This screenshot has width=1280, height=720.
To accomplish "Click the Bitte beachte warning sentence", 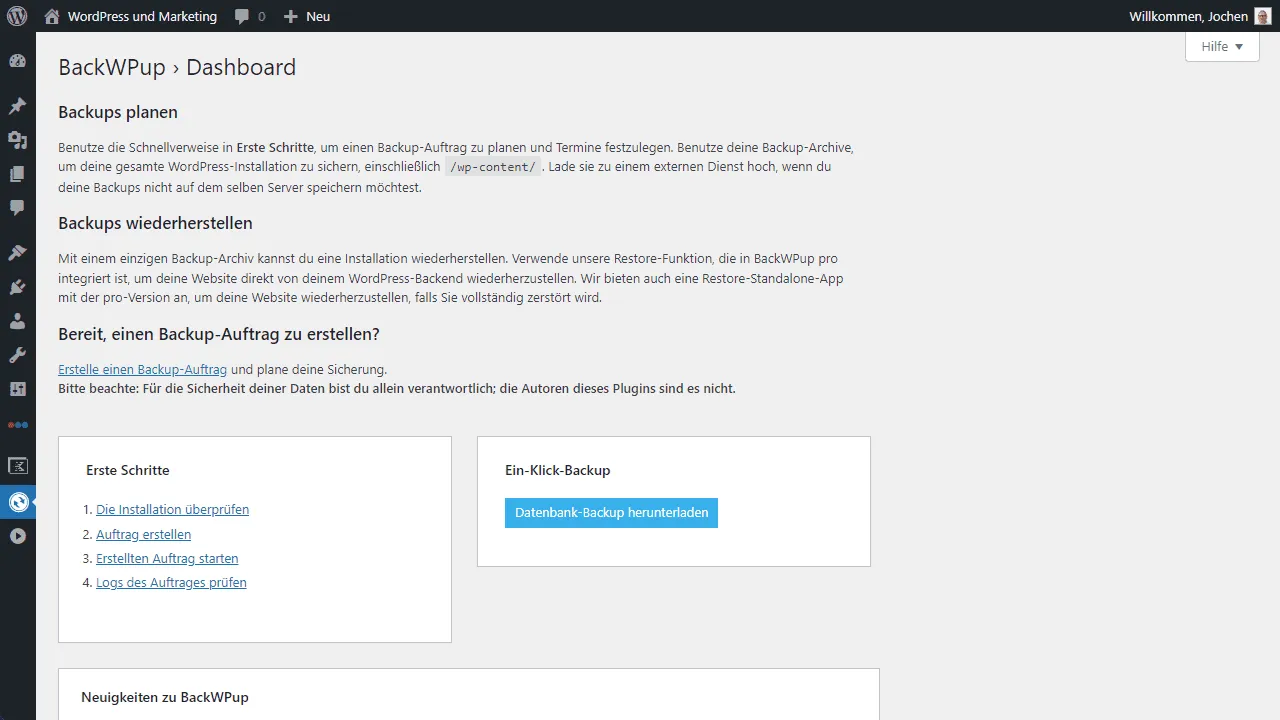I will (x=397, y=388).
